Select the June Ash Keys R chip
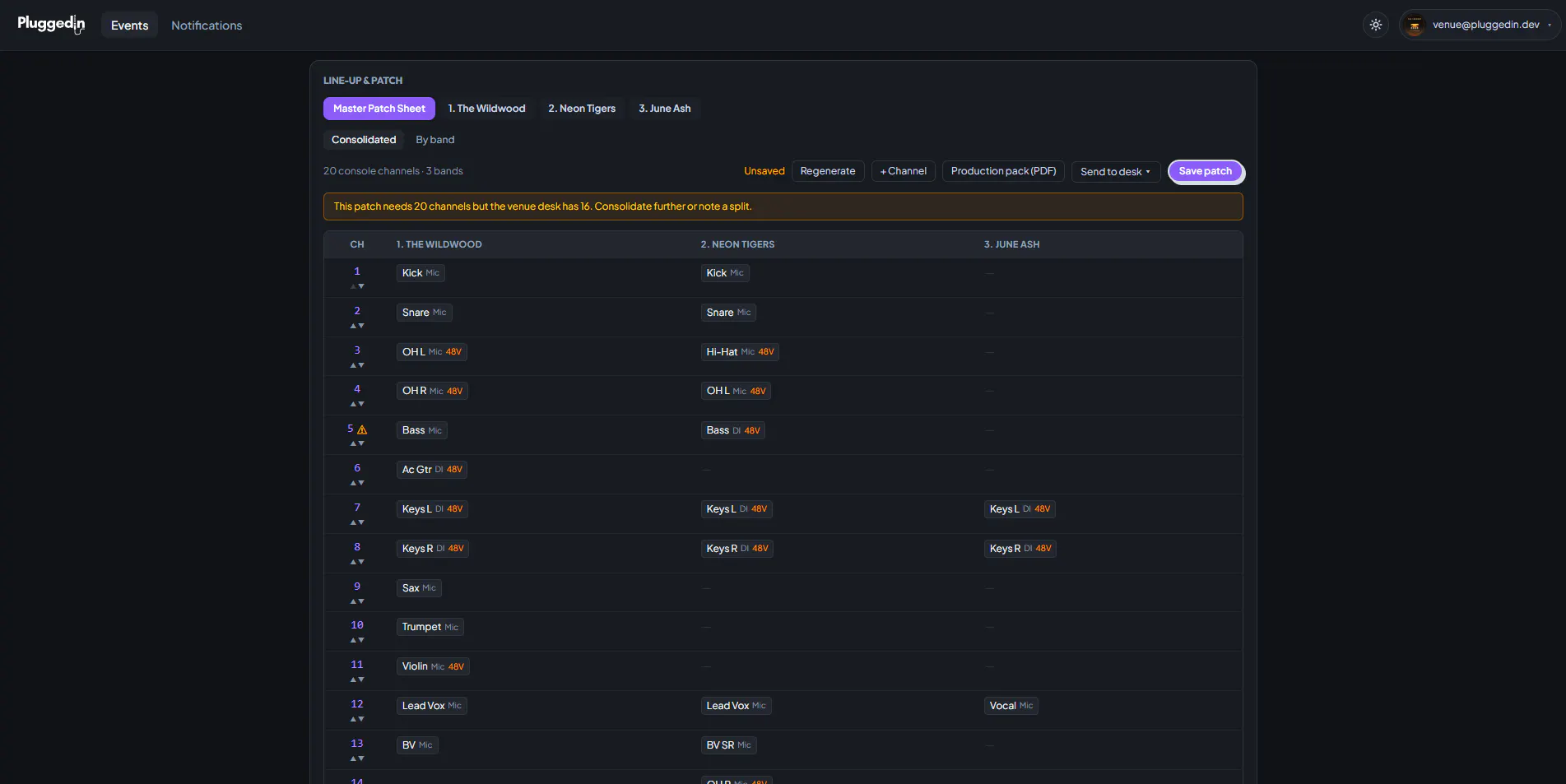The height and width of the screenshot is (784, 1566). click(x=1020, y=549)
